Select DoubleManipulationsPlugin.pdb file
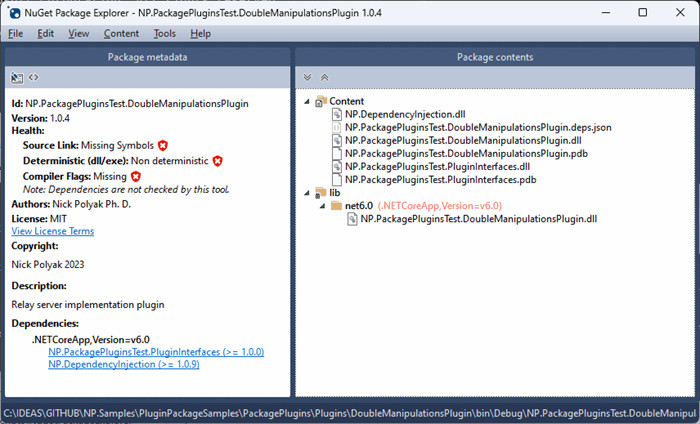The image size is (700, 424). click(466, 154)
